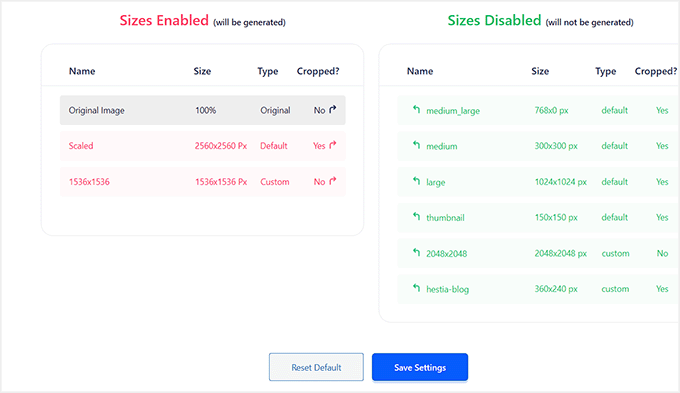This screenshot has height=393, width=680.
Task: Click Name column header in enabled table
Action: click(82, 71)
